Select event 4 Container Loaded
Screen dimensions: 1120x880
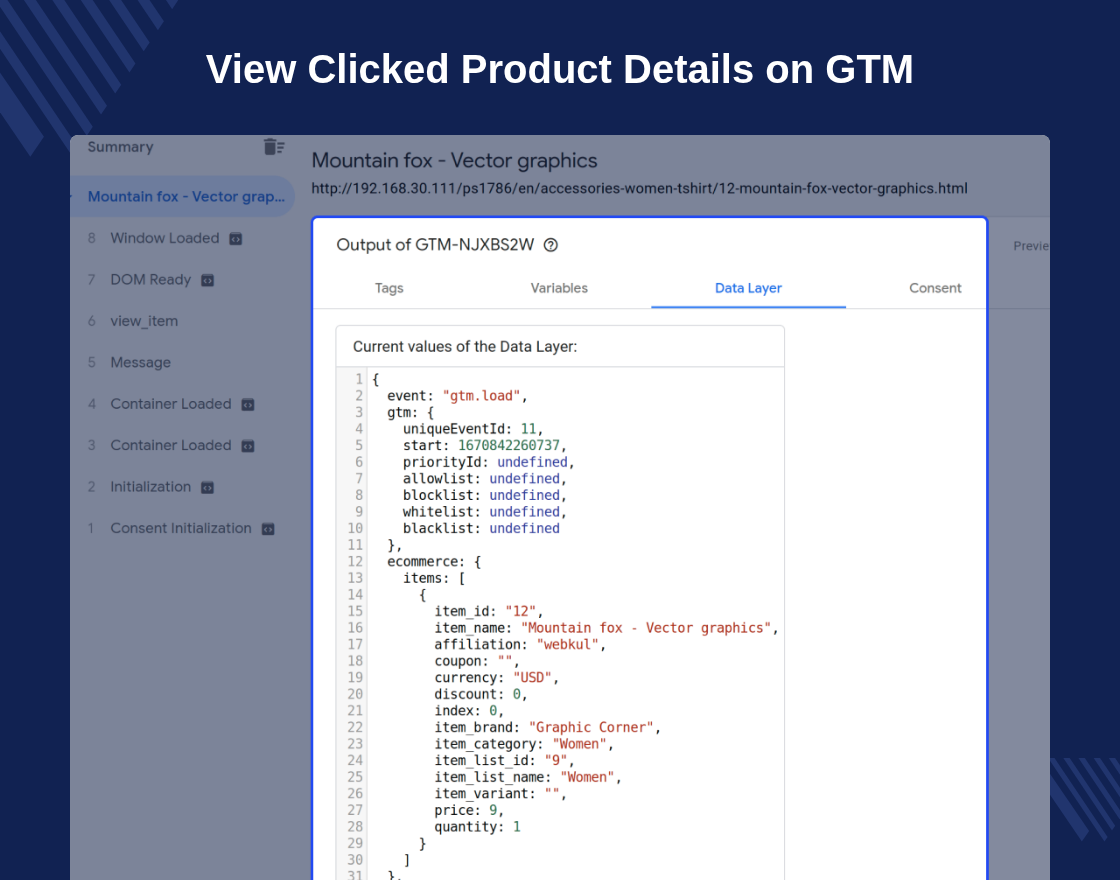coord(171,404)
